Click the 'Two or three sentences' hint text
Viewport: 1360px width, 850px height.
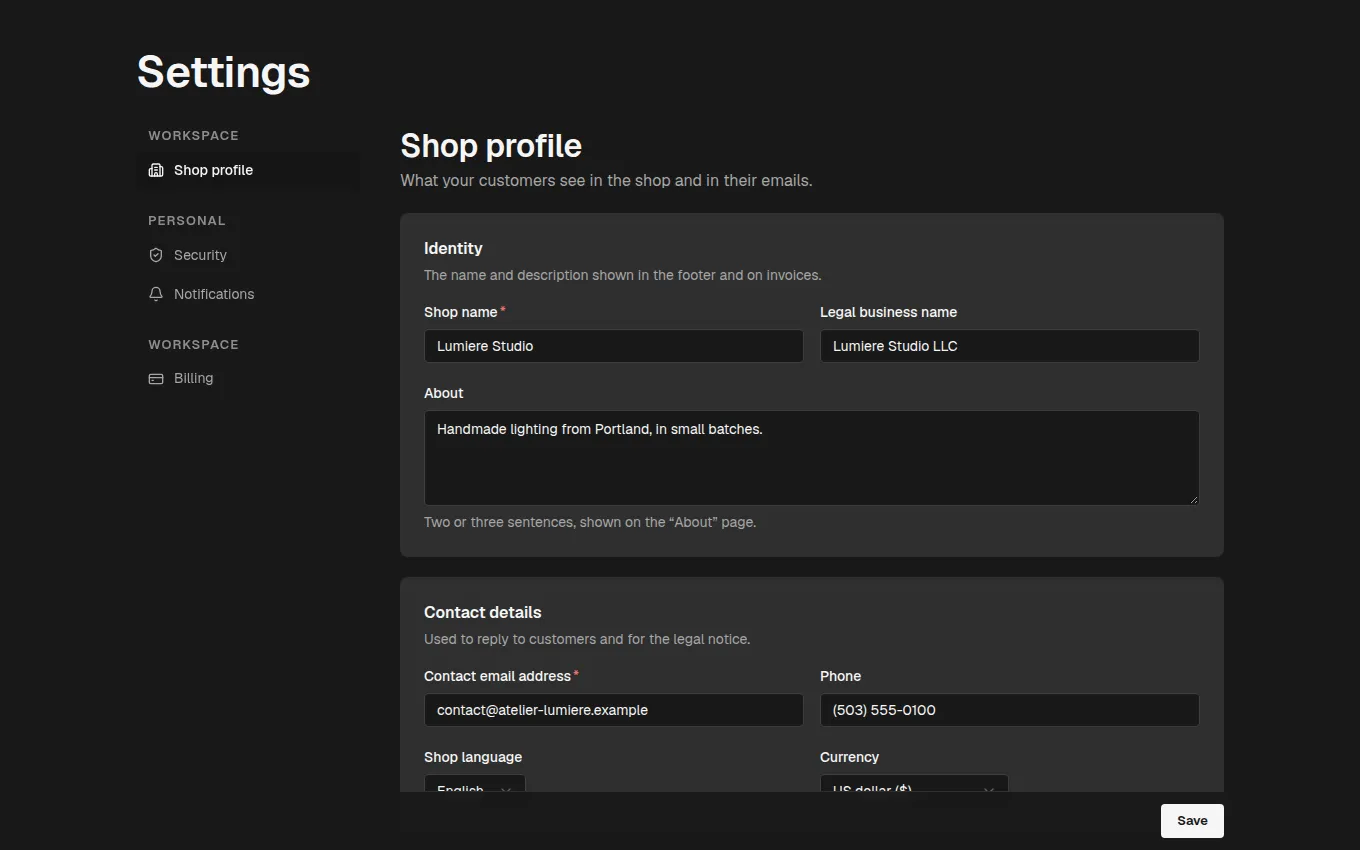coord(590,522)
